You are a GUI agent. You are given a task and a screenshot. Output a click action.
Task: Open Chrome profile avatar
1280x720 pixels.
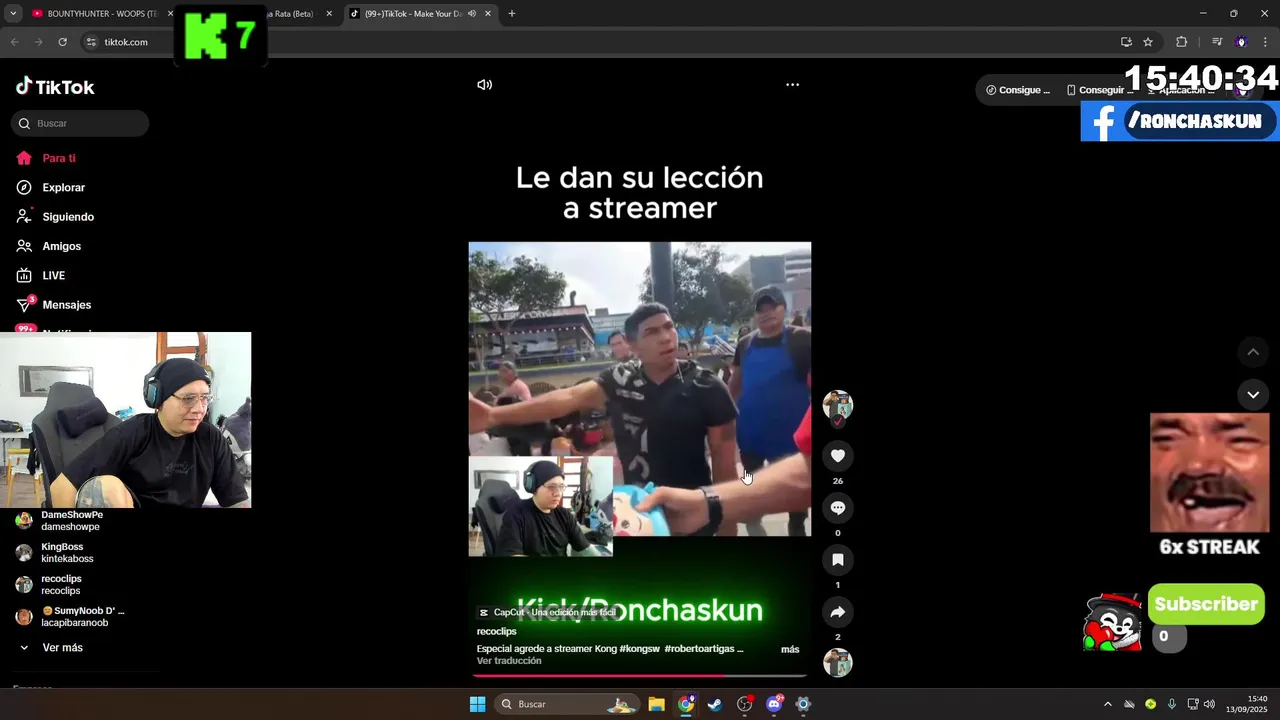tap(1241, 42)
